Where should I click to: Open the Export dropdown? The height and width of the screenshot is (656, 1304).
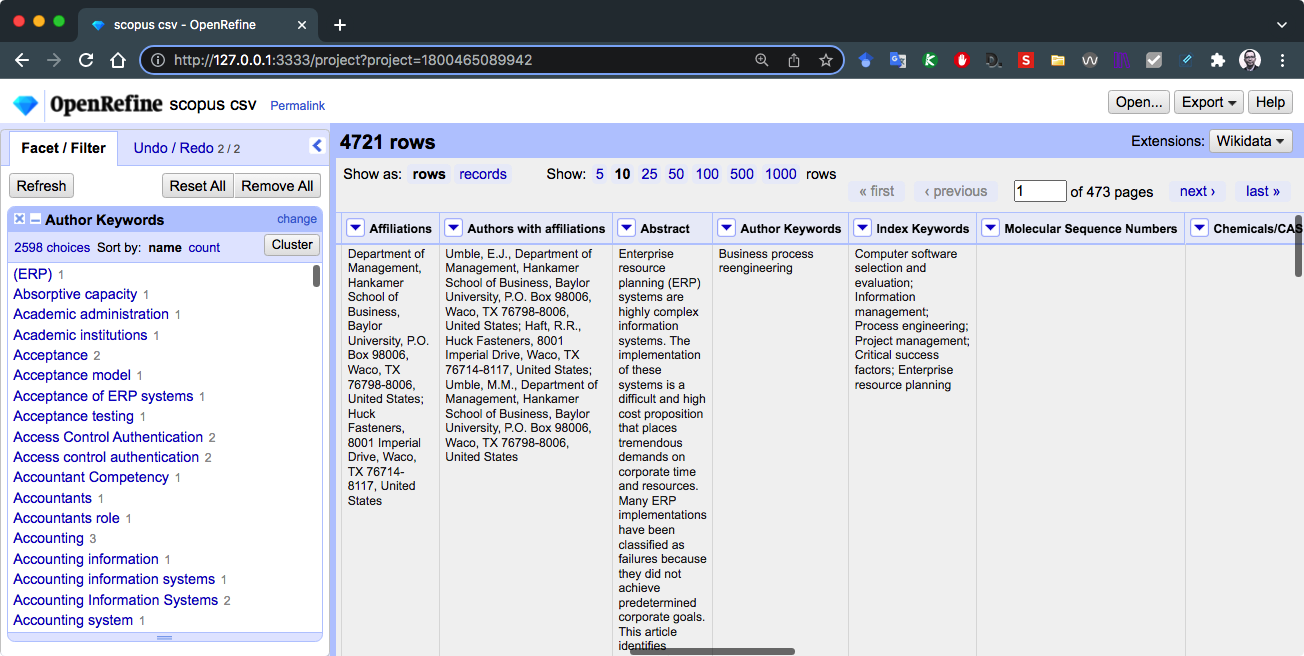click(1208, 102)
